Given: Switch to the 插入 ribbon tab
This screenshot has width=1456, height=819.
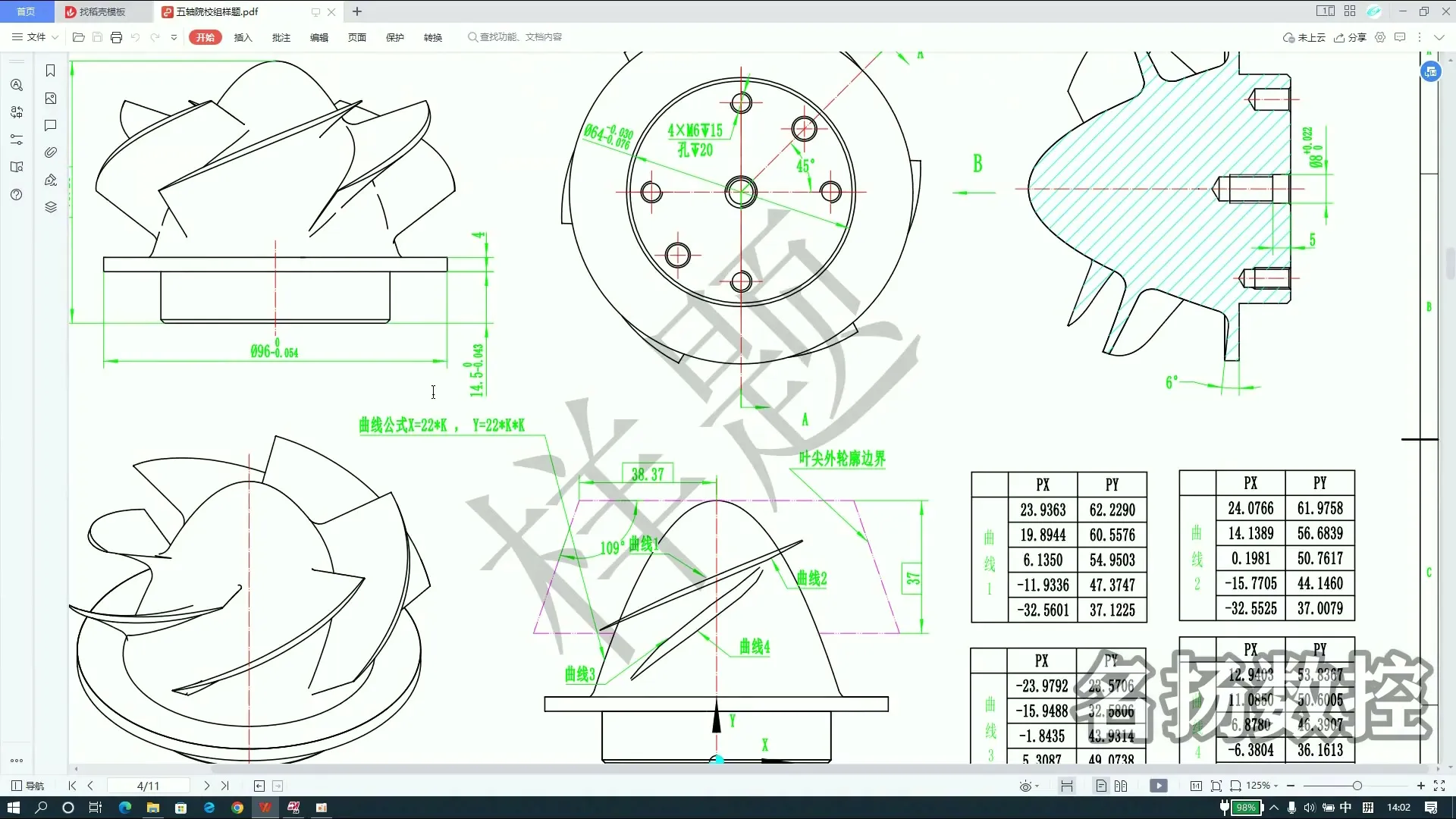Looking at the screenshot, I should tap(243, 36).
